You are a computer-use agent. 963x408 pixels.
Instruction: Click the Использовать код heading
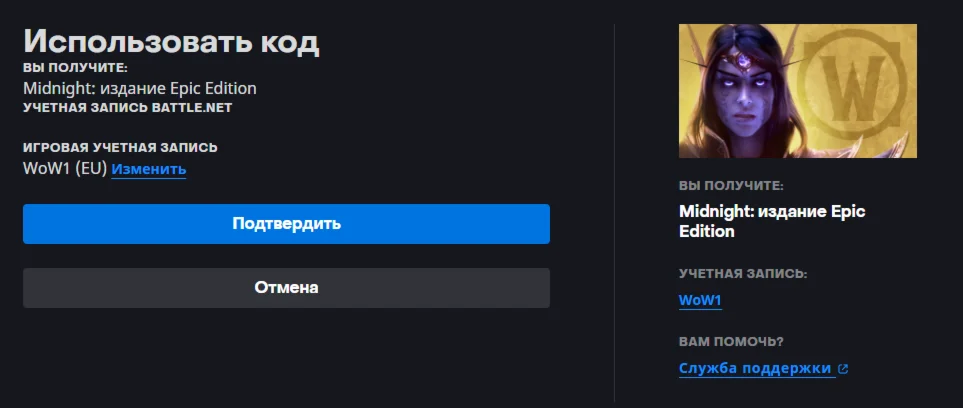point(171,41)
